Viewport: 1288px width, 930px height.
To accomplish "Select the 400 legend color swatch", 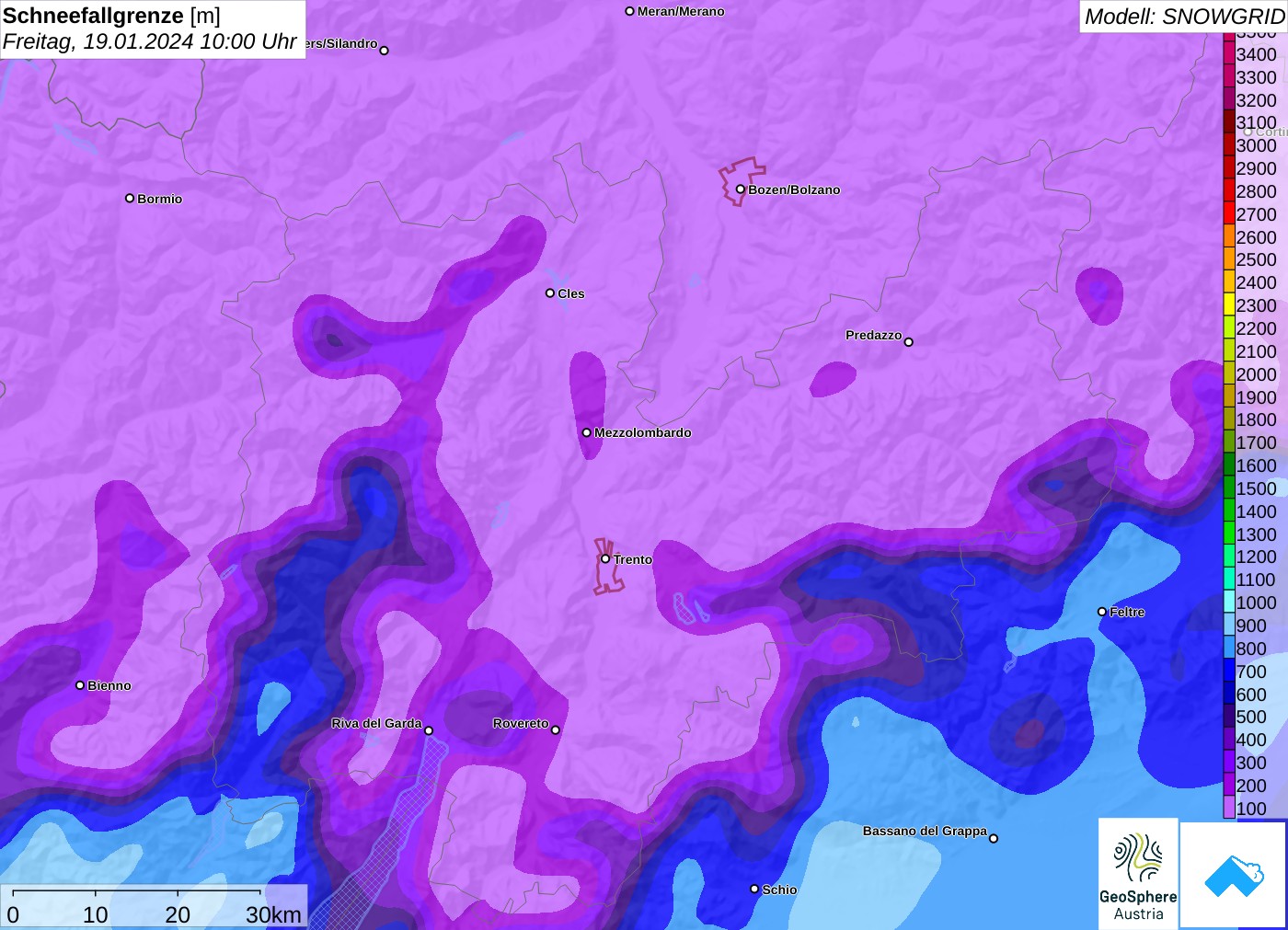I will point(1229,740).
